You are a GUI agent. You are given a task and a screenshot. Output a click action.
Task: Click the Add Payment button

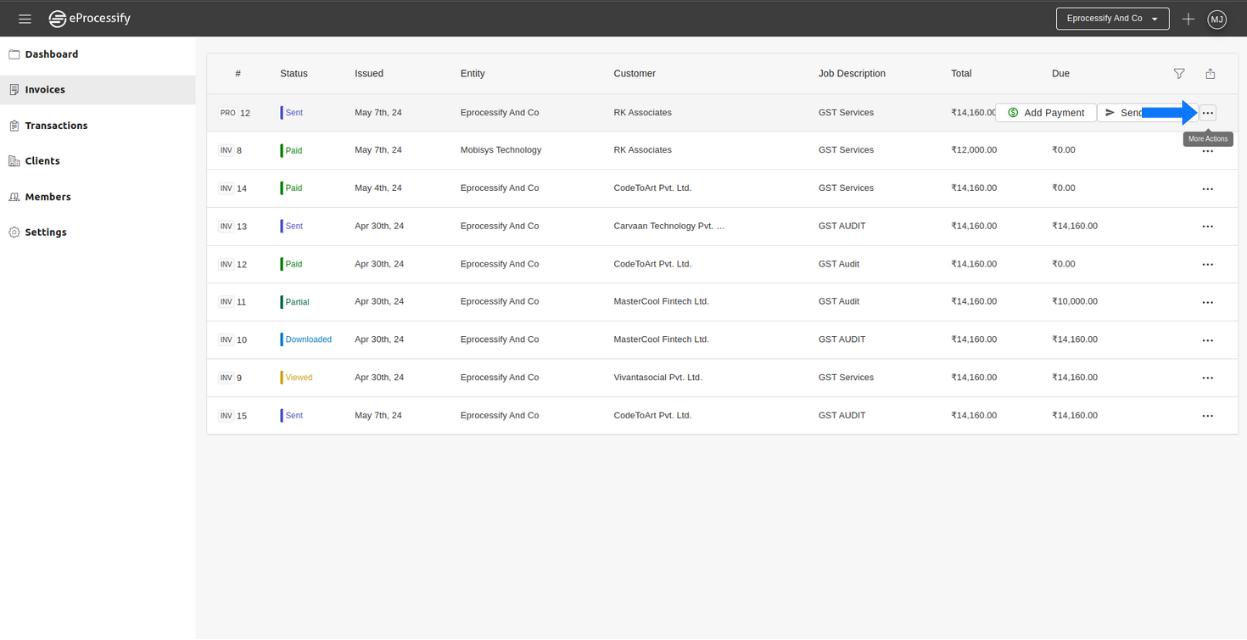point(1045,113)
